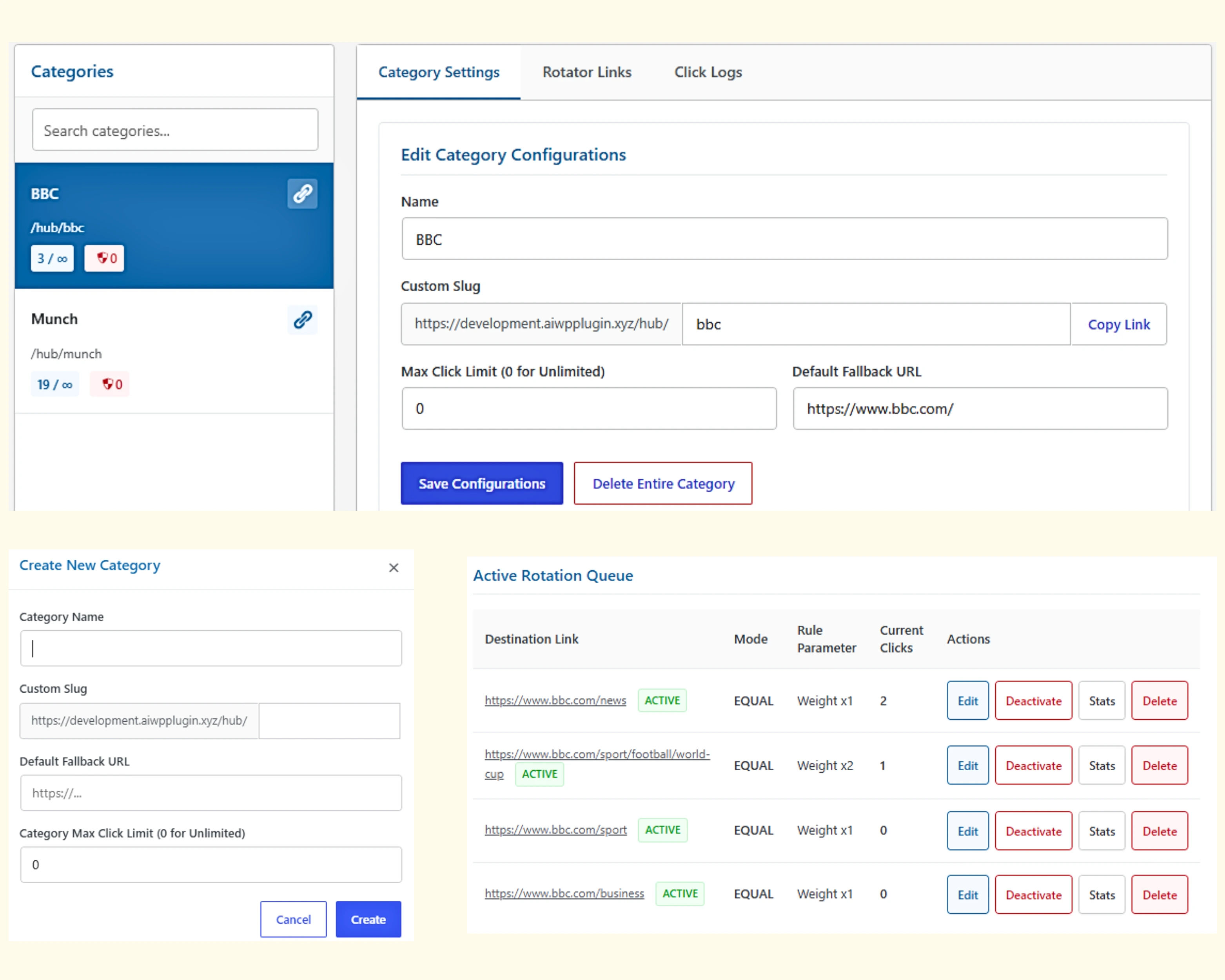Click the ACTIVE badge for bbc.com/news
The image size is (1225, 980).
662,701
